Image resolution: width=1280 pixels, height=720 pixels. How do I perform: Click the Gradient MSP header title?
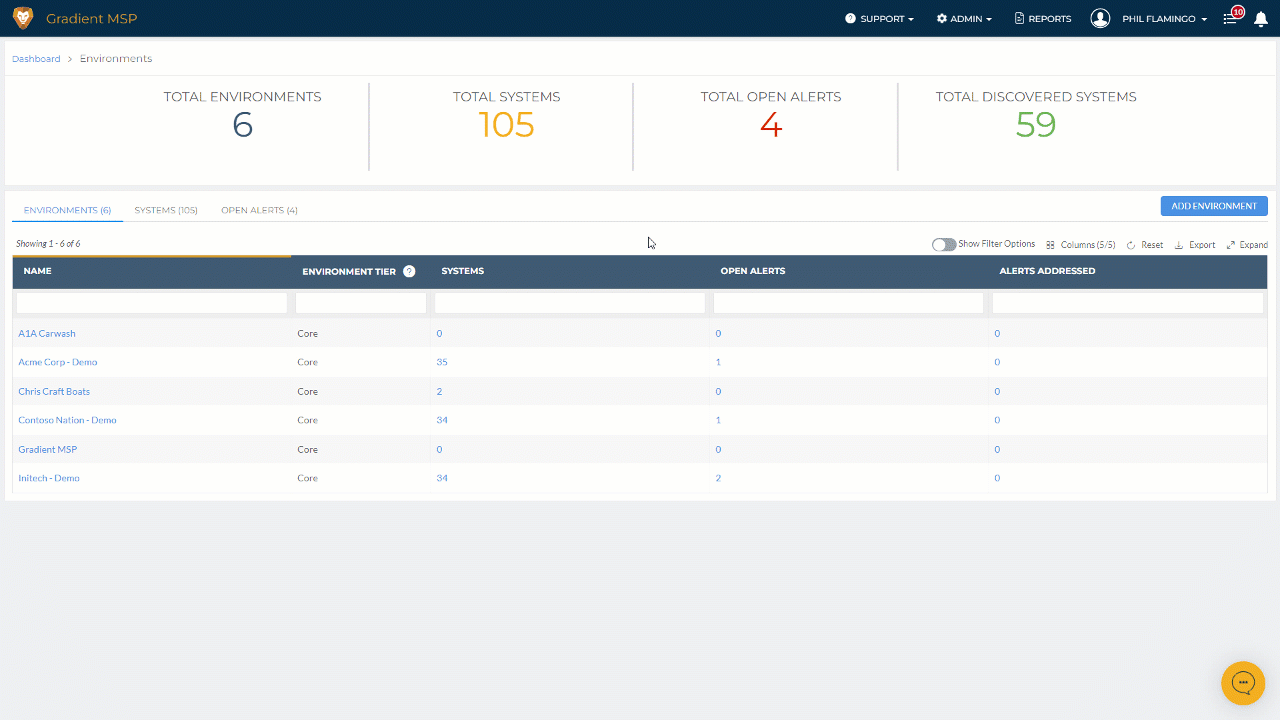(x=92, y=19)
